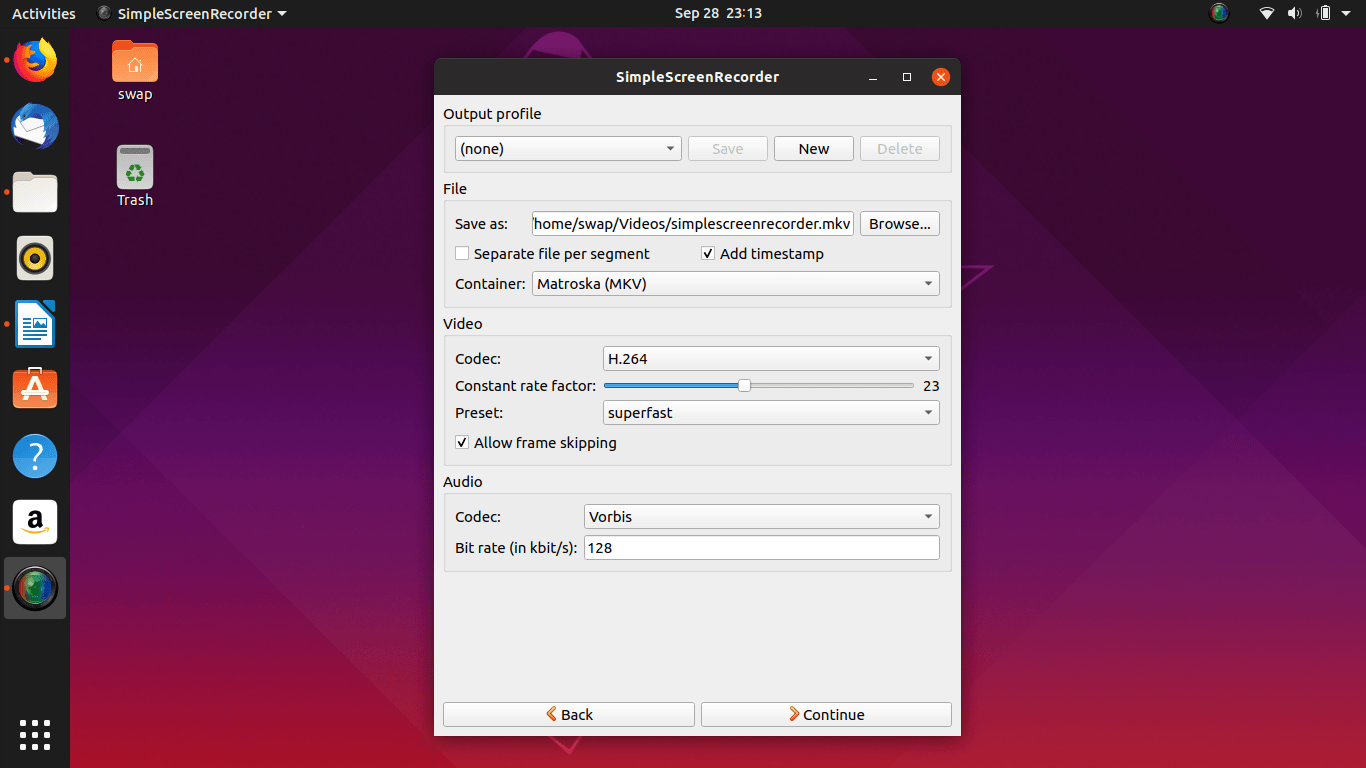Open the Video Codec H.264 dropdown

771,358
